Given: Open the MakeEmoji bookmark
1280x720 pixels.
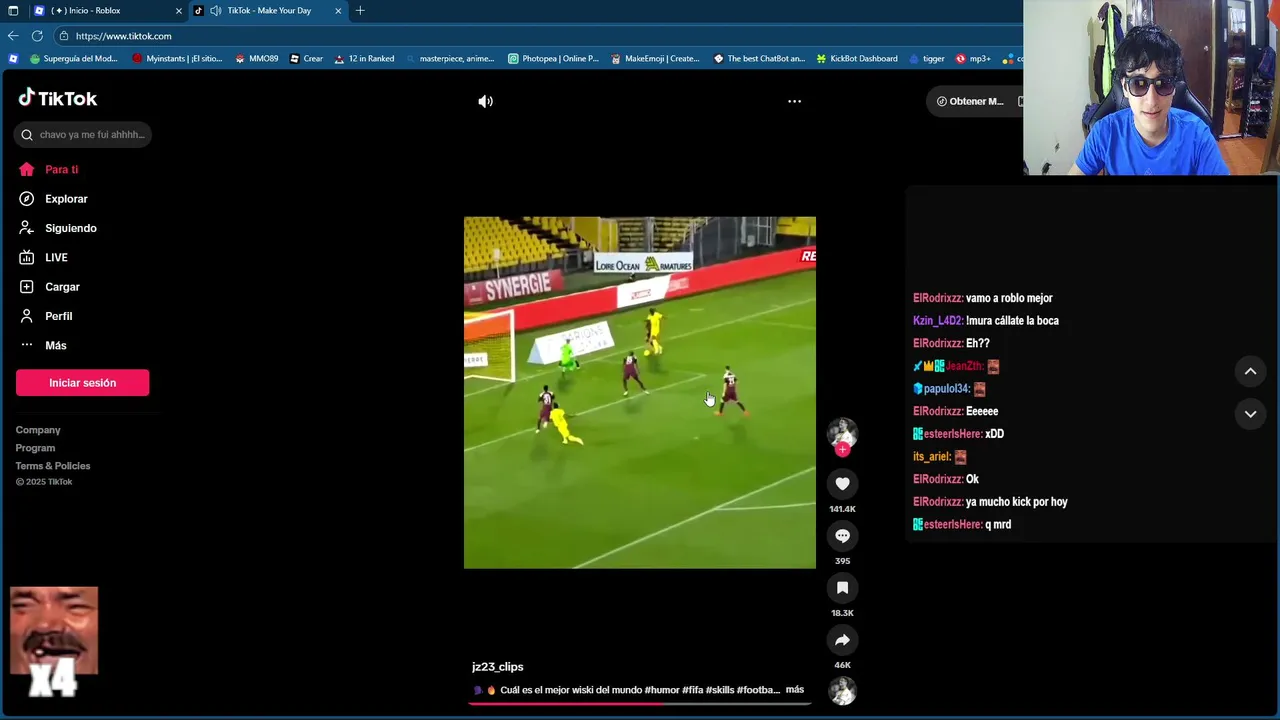Looking at the screenshot, I should point(655,59).
